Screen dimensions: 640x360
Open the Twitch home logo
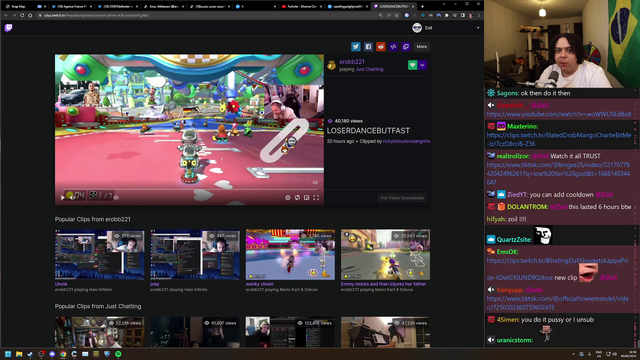[8, 28]
